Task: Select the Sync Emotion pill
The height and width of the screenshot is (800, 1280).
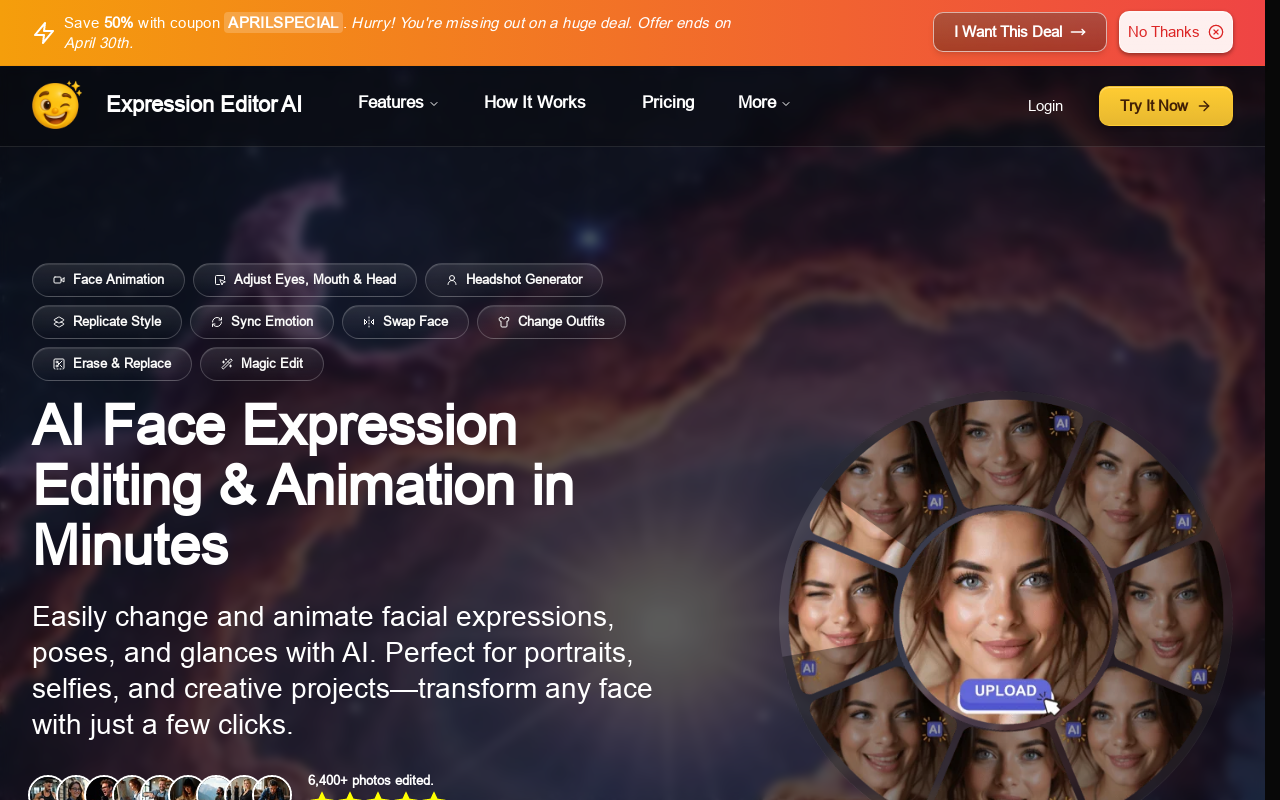Action: (262, 322)
